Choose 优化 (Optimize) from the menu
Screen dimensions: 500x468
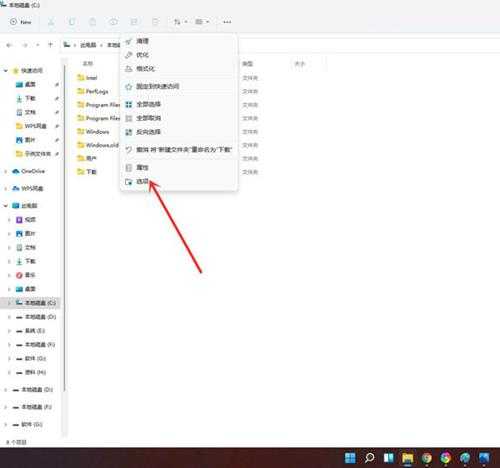[x=179, y=55]
